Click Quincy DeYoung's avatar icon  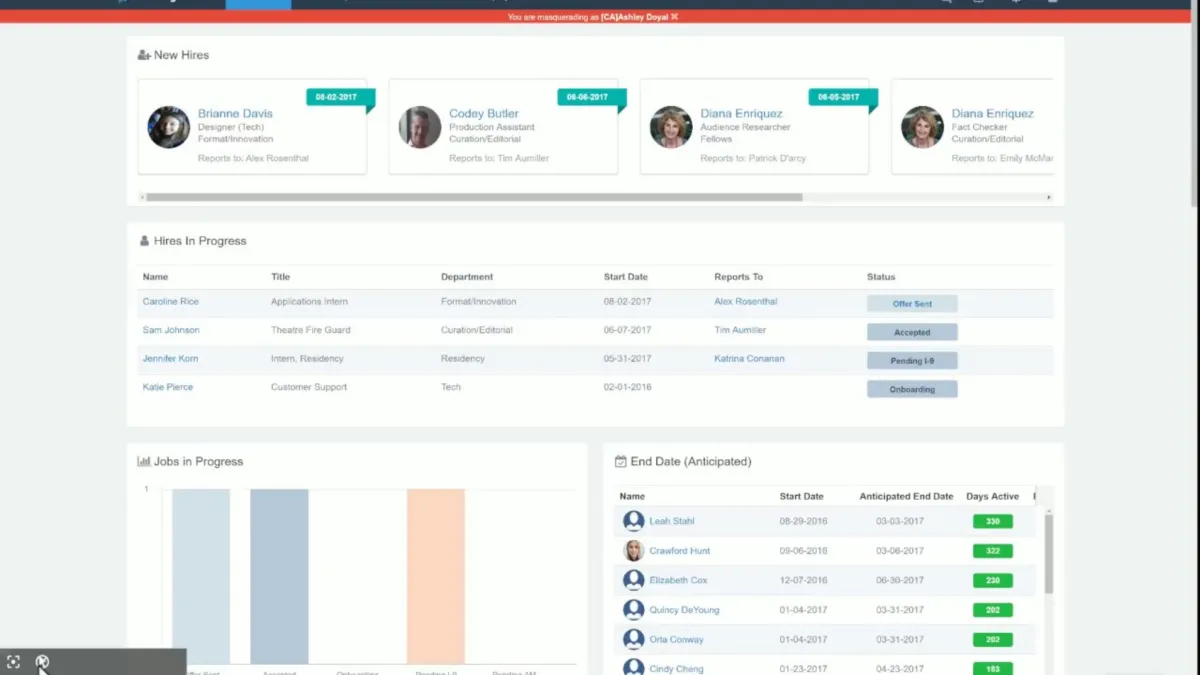click(634, 610)
